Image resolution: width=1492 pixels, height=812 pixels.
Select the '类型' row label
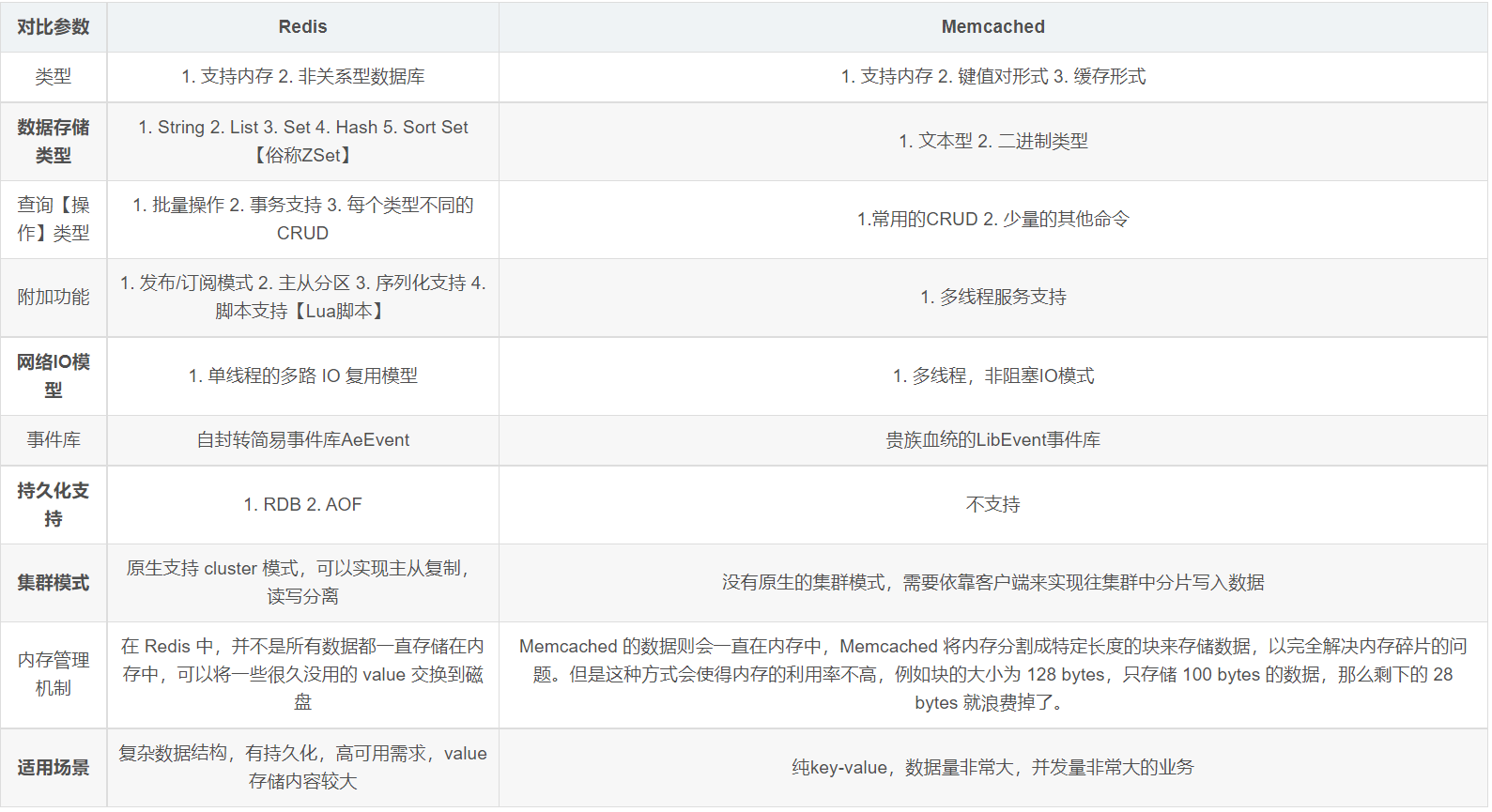click(x=54, y=77)
